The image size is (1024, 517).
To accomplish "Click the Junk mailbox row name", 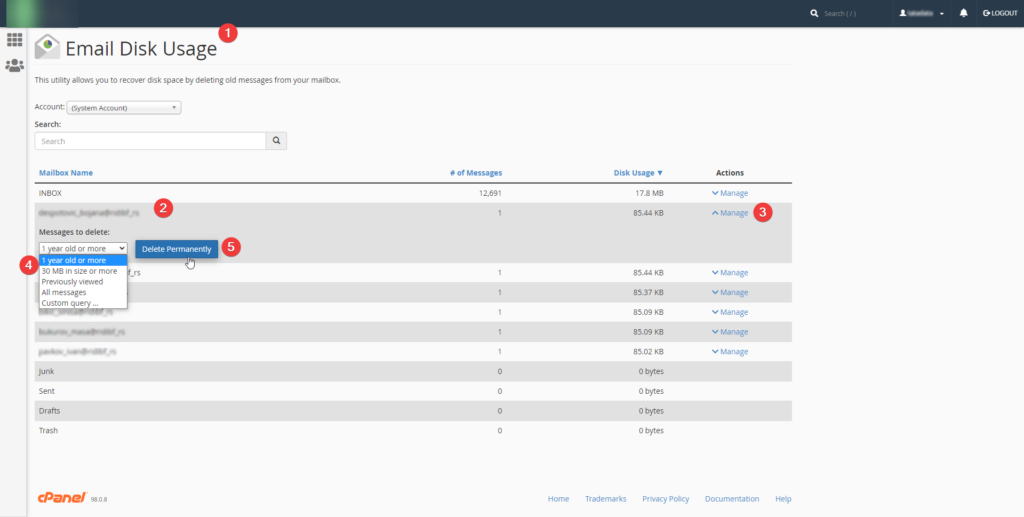I will click(46, 371).
